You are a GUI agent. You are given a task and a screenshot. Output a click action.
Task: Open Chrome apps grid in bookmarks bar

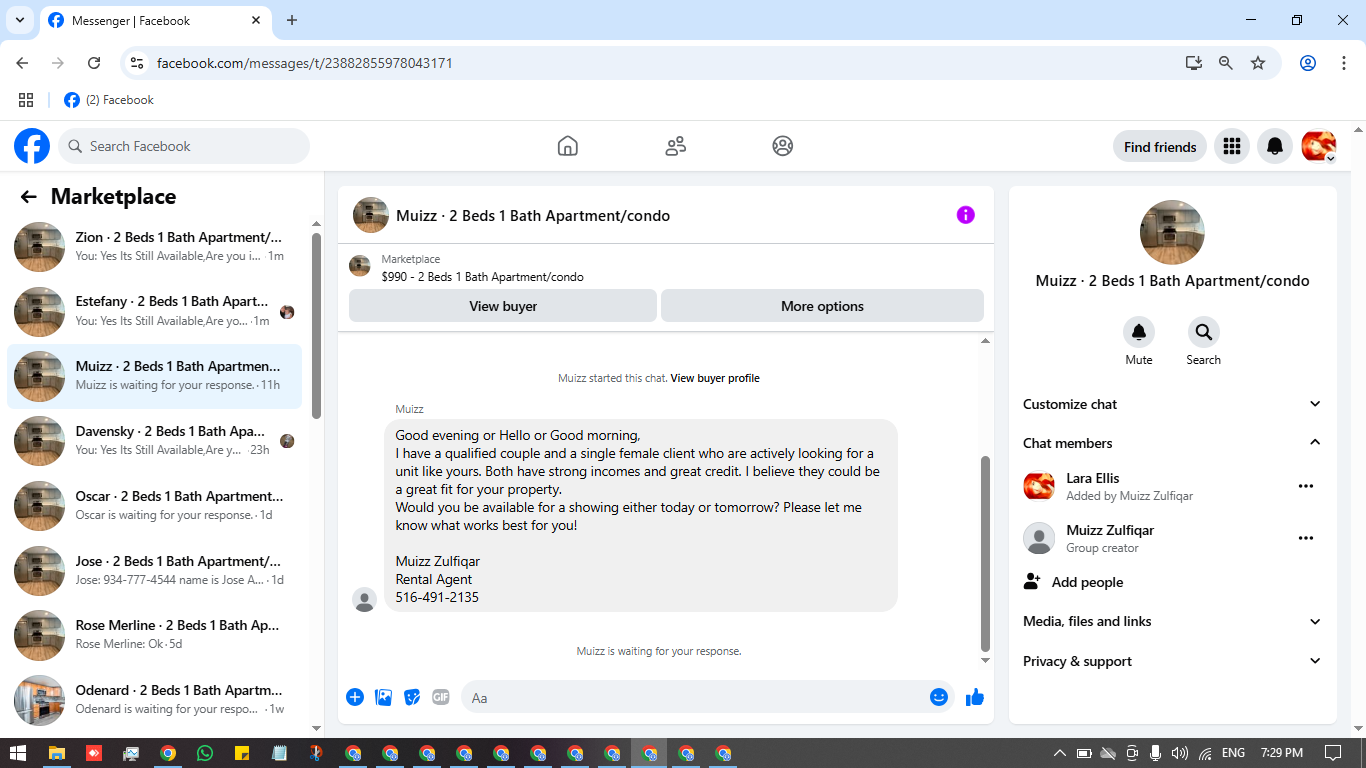pos(26,100)
